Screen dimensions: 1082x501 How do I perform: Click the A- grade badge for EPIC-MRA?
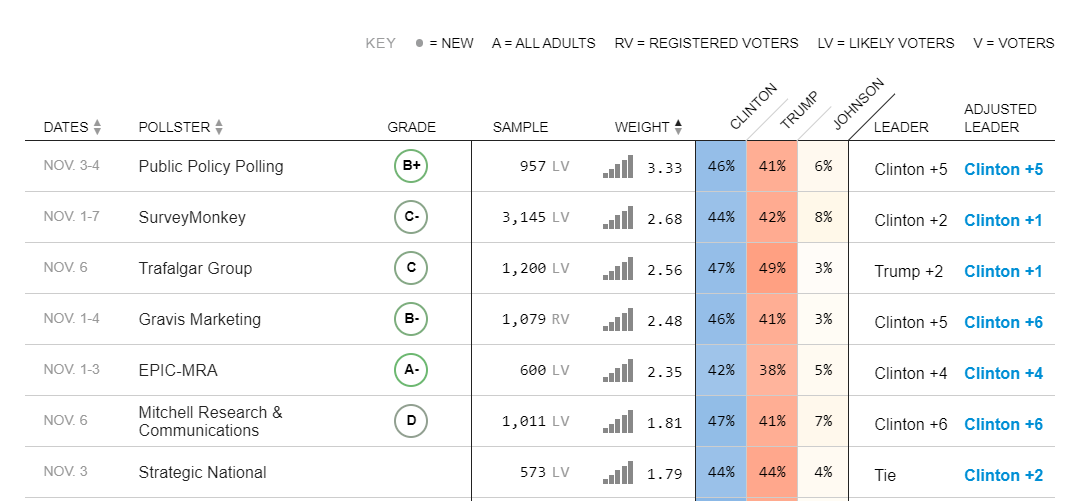411,370
